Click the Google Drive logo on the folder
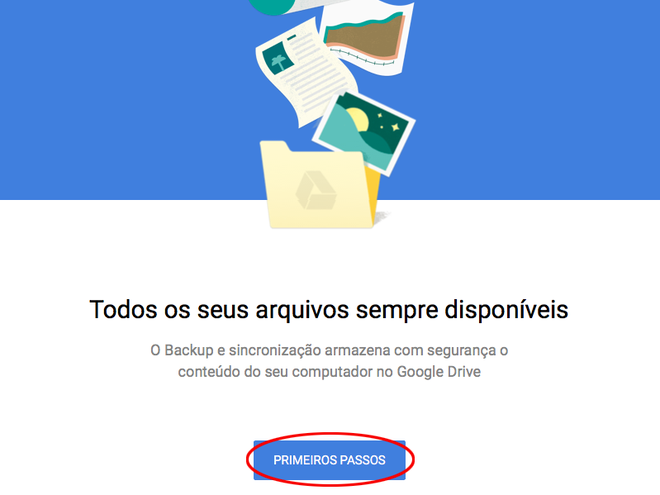660x495 pixels. point(316,190)
